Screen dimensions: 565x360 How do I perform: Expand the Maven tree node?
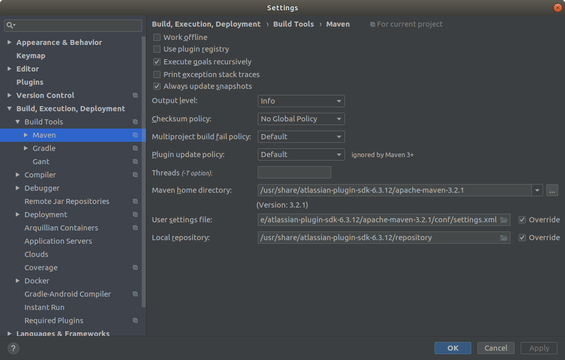click(x=26, y=135)
